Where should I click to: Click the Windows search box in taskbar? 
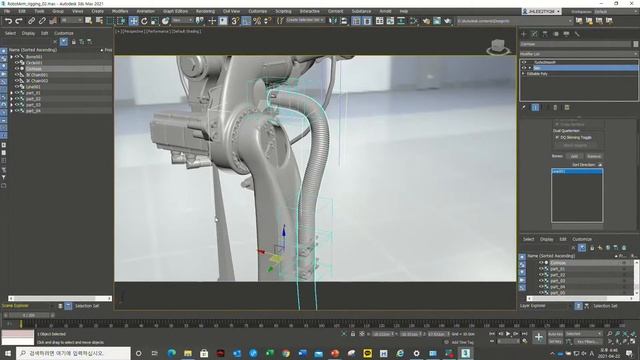click(73, 353)
